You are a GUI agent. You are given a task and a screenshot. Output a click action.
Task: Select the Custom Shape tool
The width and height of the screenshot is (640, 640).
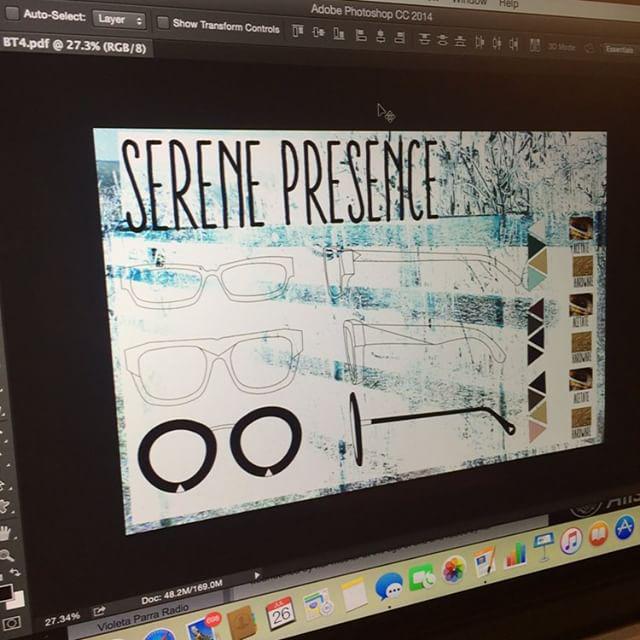(5, 507)
